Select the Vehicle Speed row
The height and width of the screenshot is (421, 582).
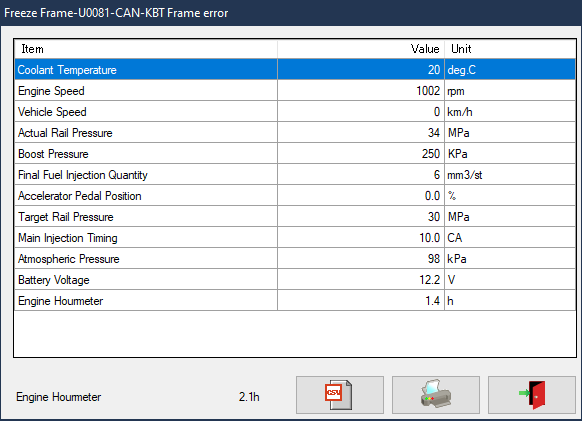[x=295, y=112]
